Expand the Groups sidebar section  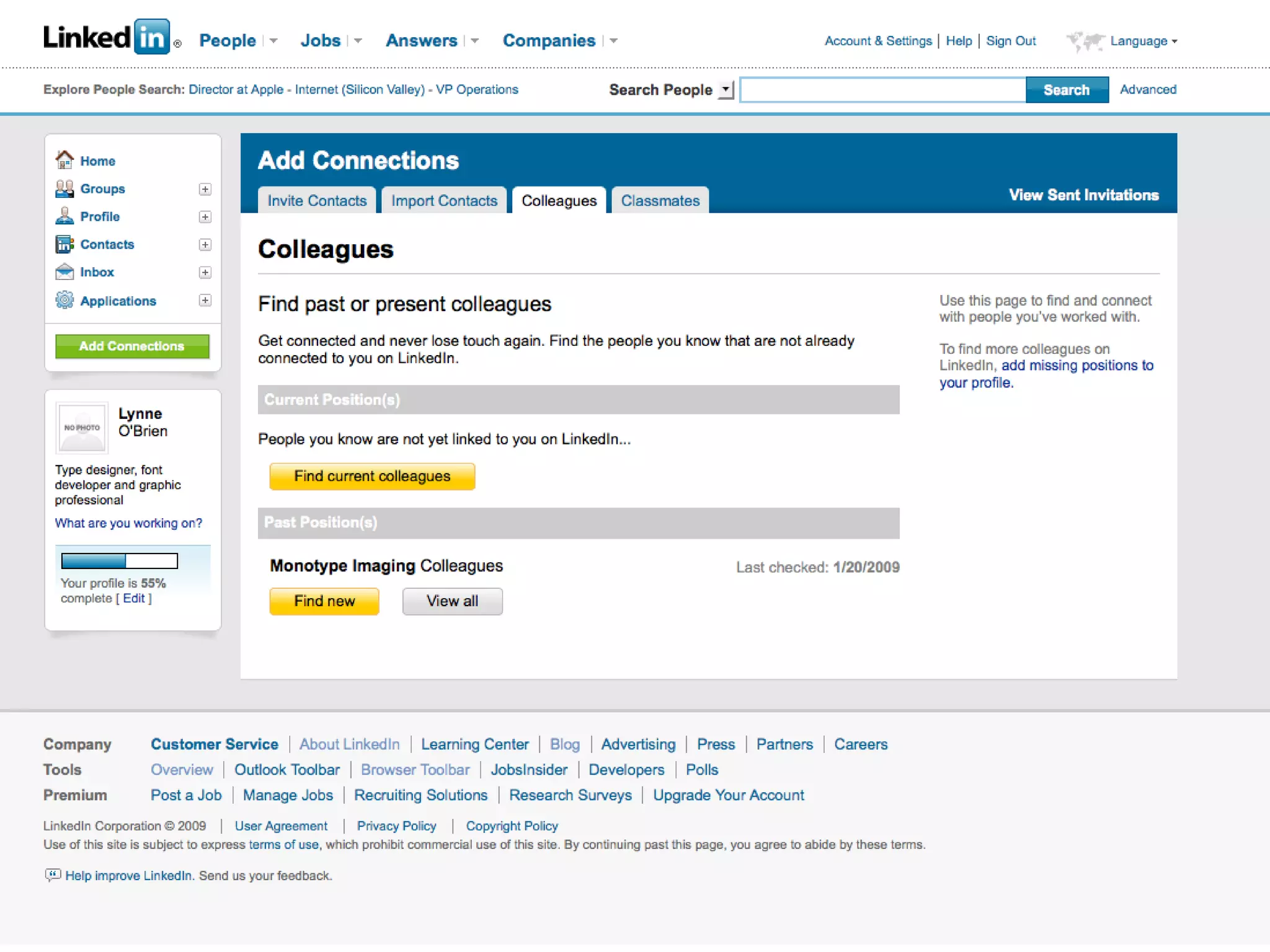205,189
